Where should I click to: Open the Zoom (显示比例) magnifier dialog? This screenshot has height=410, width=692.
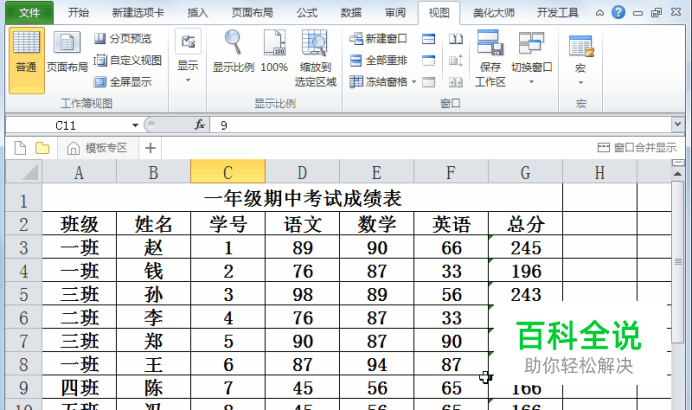tap(233, 51)
